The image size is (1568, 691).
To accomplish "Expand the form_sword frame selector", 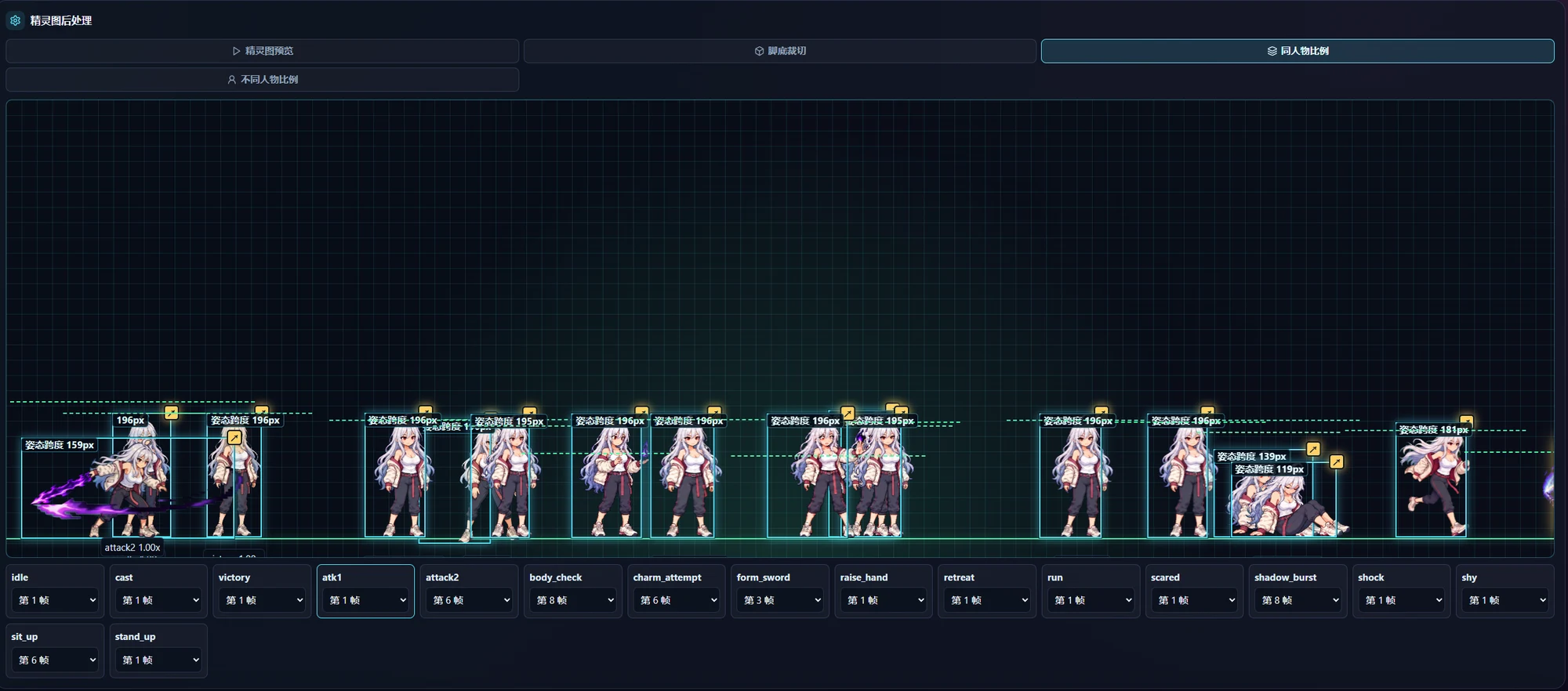I will [780, 600].
